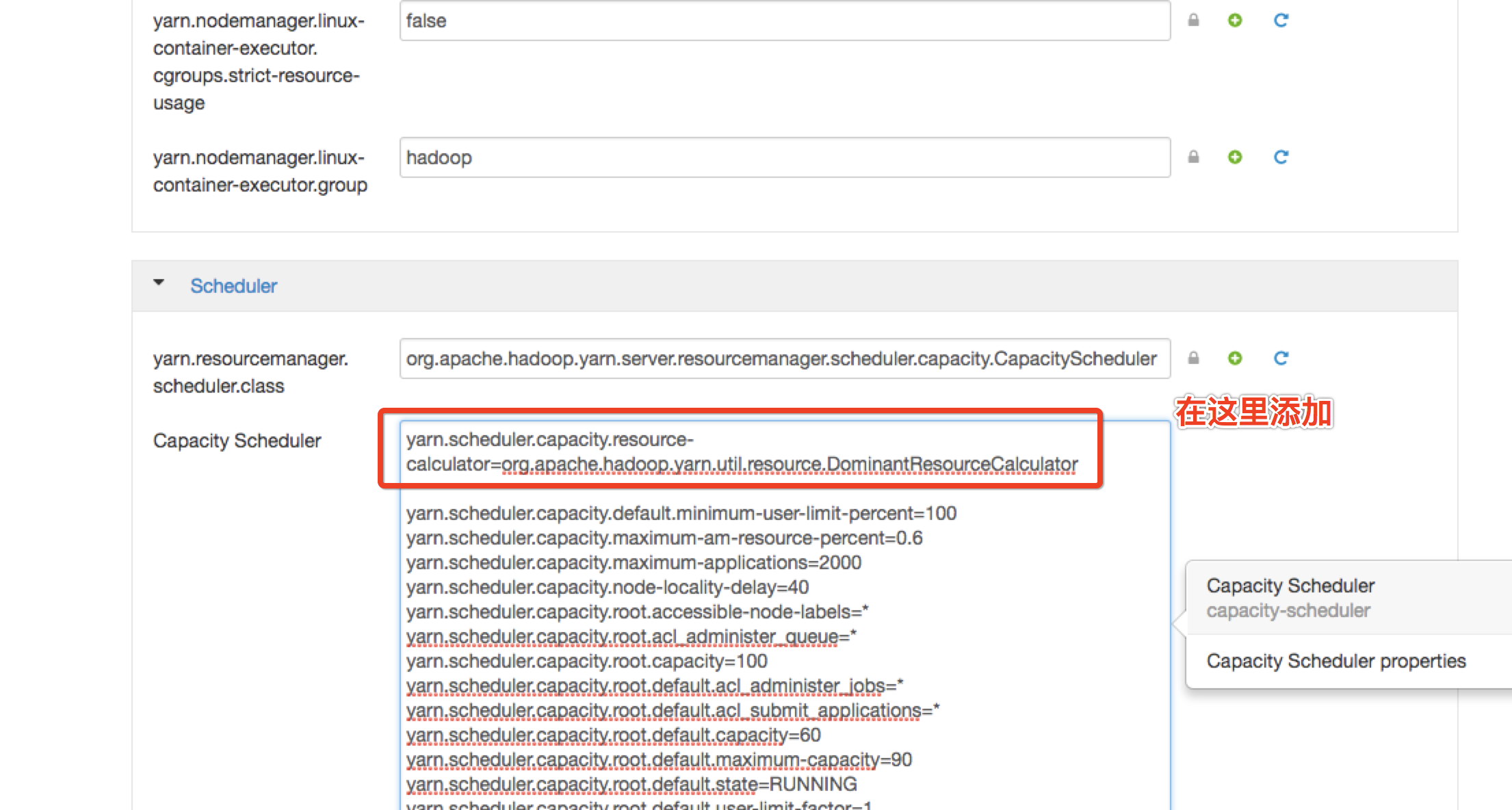Reset linux-container-executor.group to default value

1279,157
